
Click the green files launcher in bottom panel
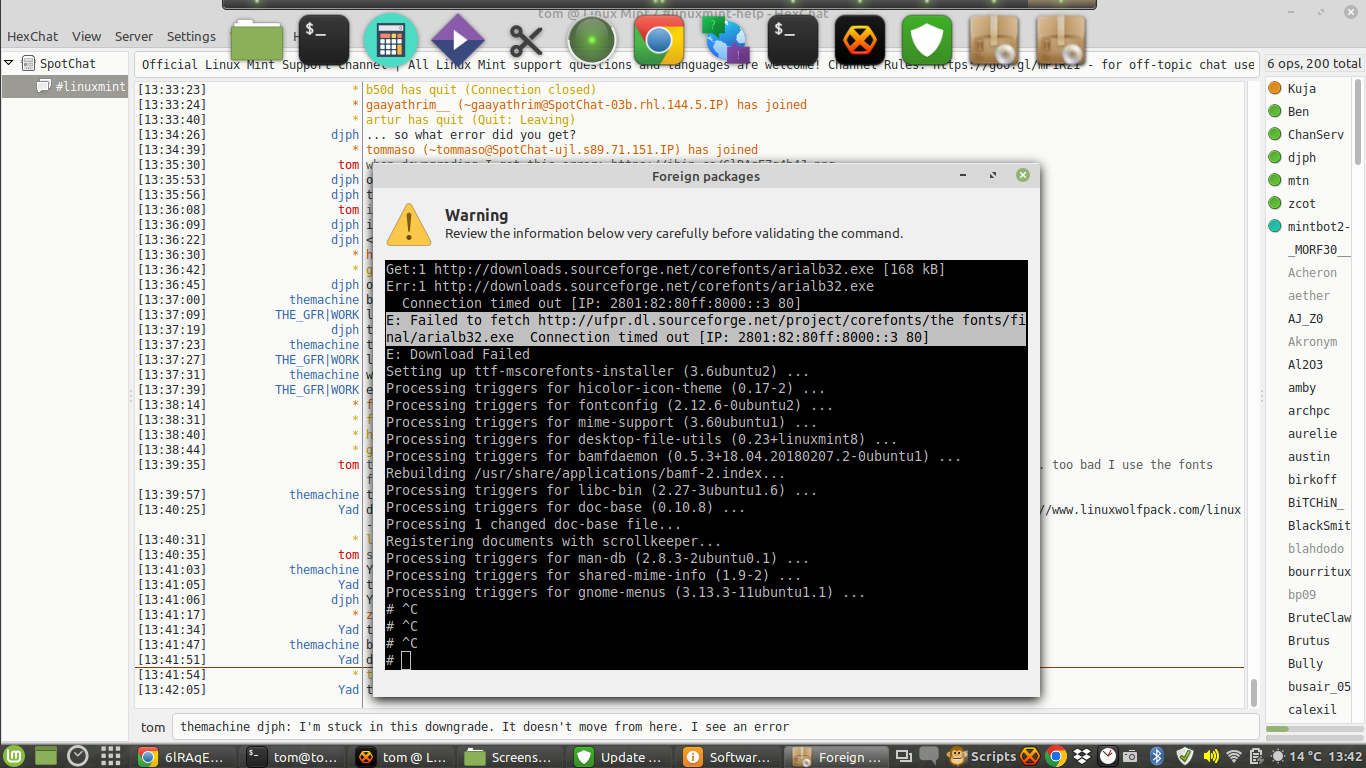(47, 756)
